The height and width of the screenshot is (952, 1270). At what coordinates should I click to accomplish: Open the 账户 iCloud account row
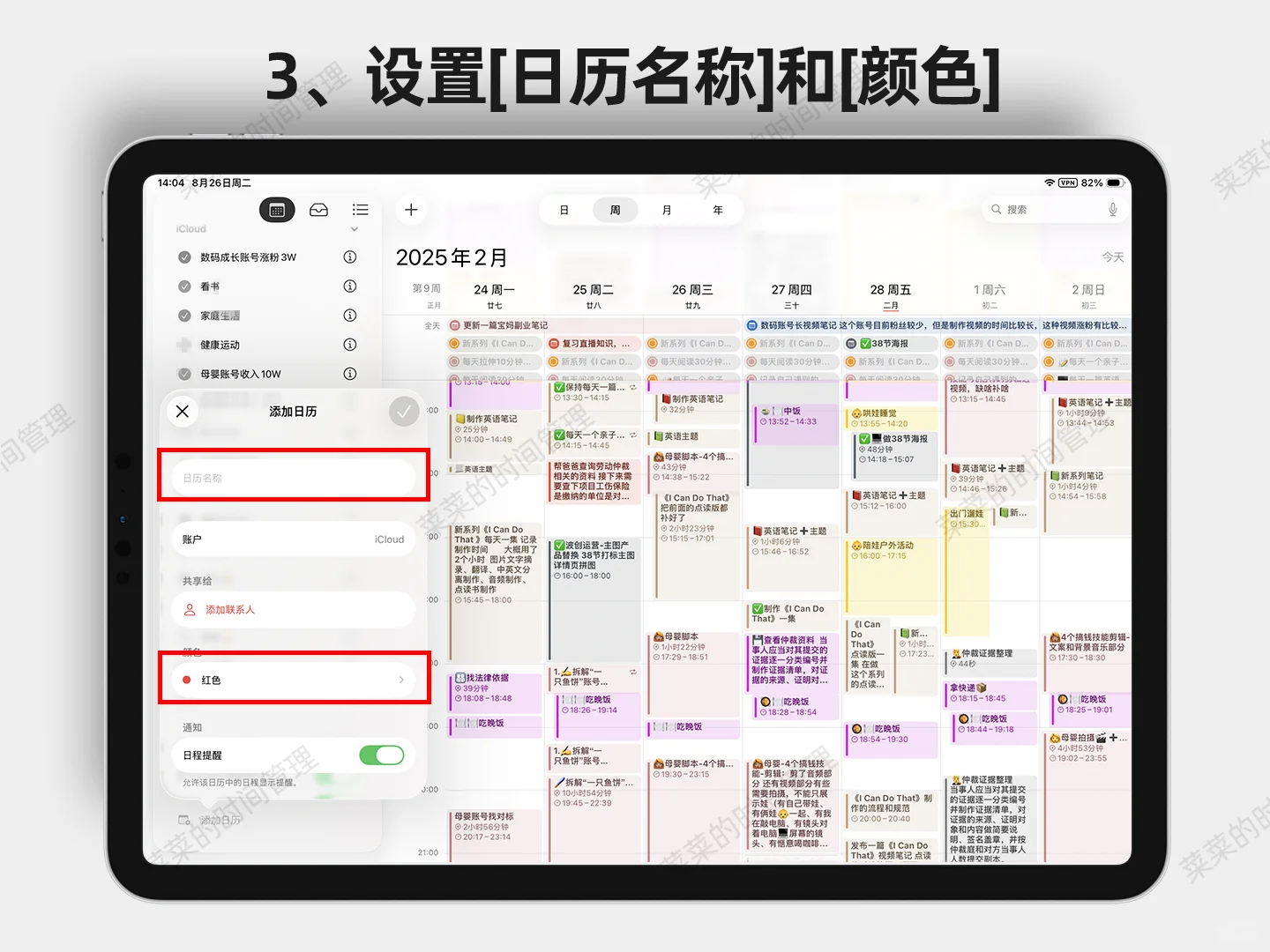294,539
